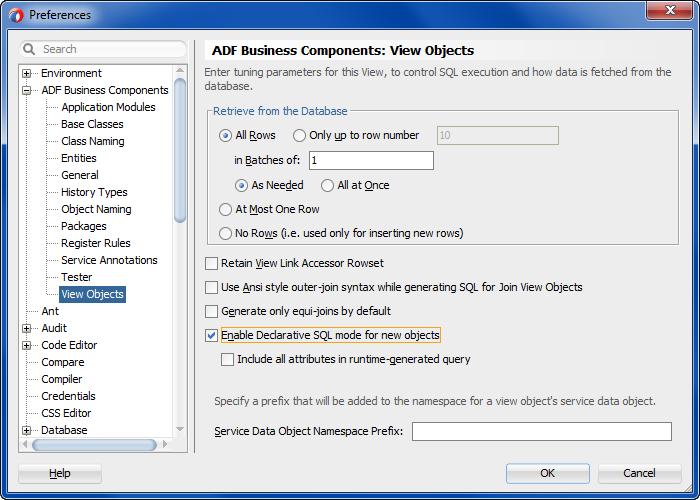Select History Types tree item
Viewport: 700px width, 500px height.
coord(94,192)
